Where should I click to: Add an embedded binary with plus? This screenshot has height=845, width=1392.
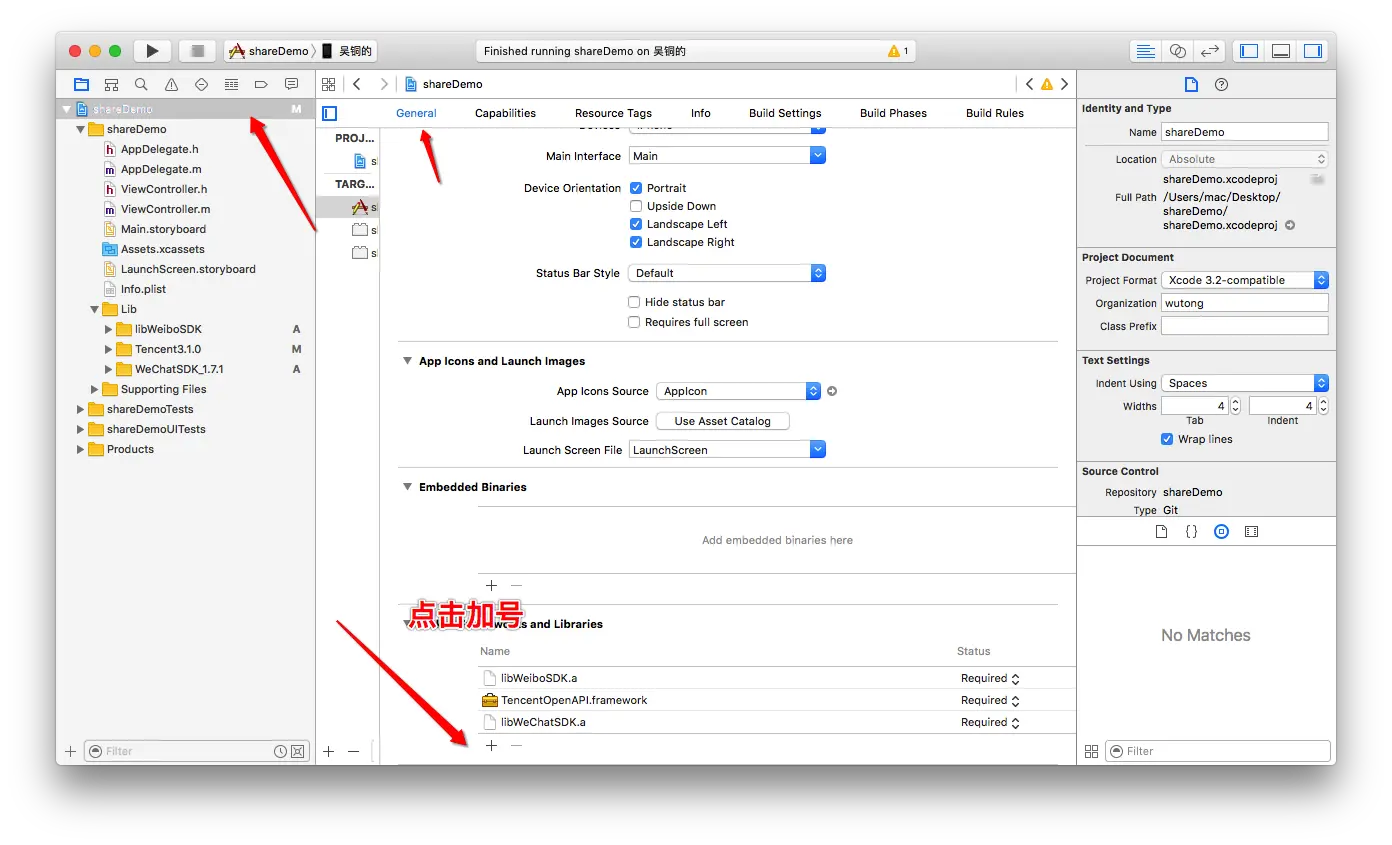coord(491,586)
